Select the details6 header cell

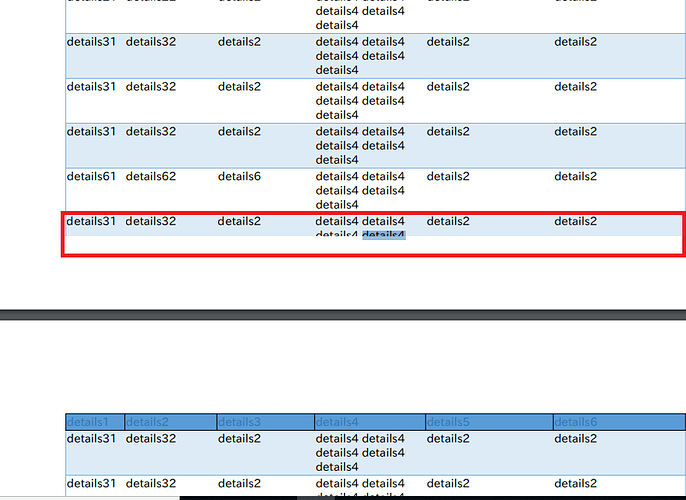click(x=576, y=422)
